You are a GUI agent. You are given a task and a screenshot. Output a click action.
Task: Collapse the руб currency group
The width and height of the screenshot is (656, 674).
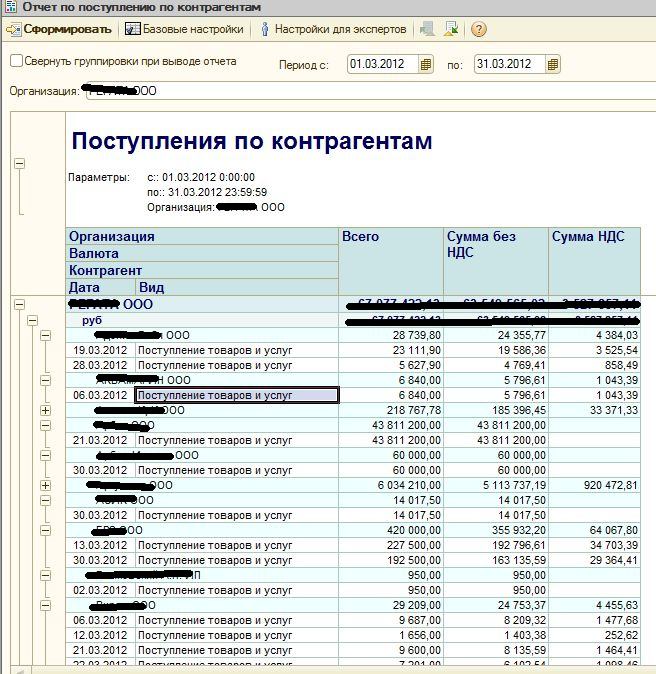click(32, 320)
